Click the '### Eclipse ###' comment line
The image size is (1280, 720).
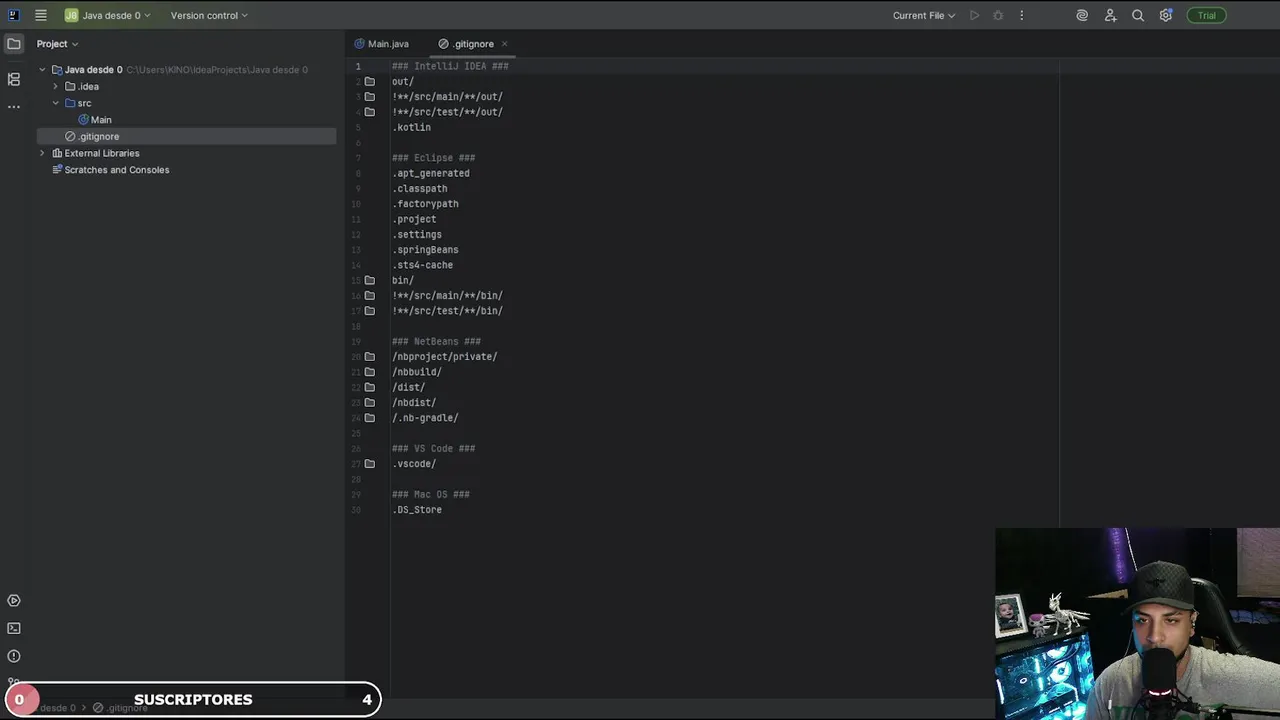tap(433, 158)
